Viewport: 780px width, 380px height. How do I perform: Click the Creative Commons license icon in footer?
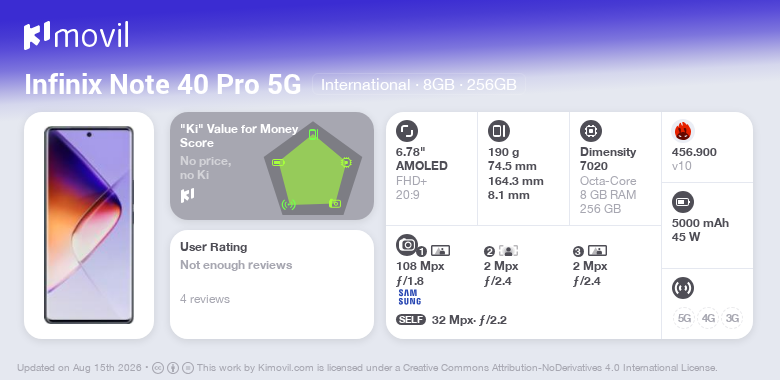pos(157,368)
